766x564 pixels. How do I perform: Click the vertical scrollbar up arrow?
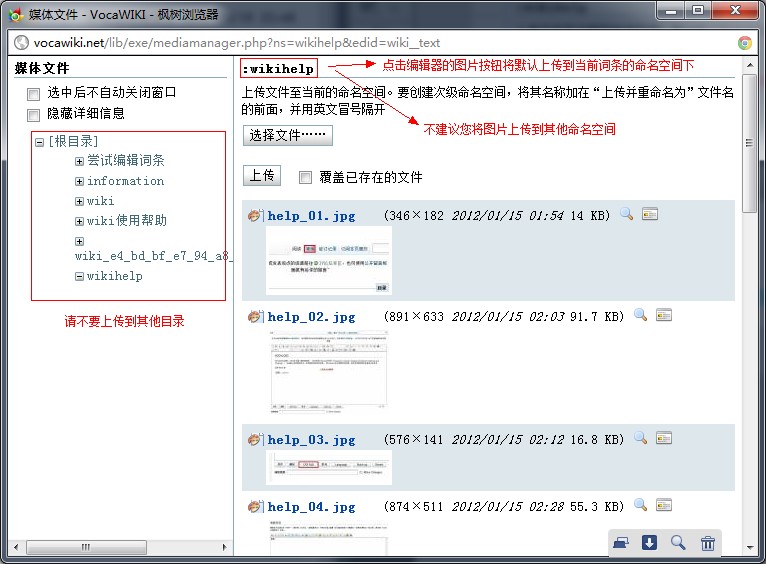pyautogui.click(x=749, y=64)
